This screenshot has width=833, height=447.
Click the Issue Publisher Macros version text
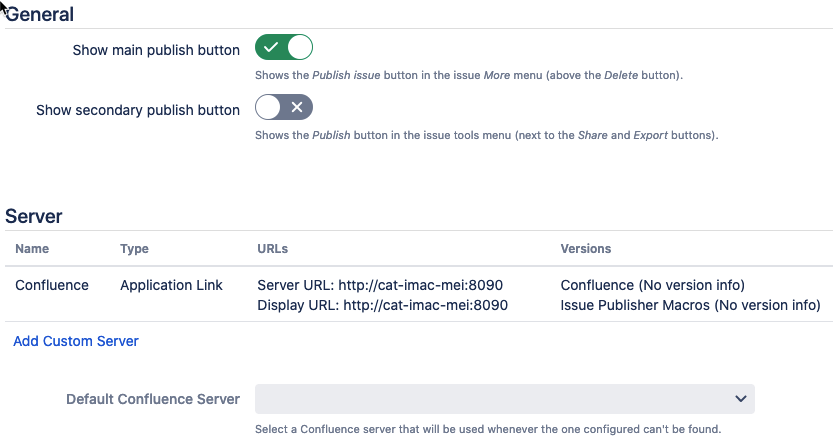pyautogui.click(x=690, y=305)
